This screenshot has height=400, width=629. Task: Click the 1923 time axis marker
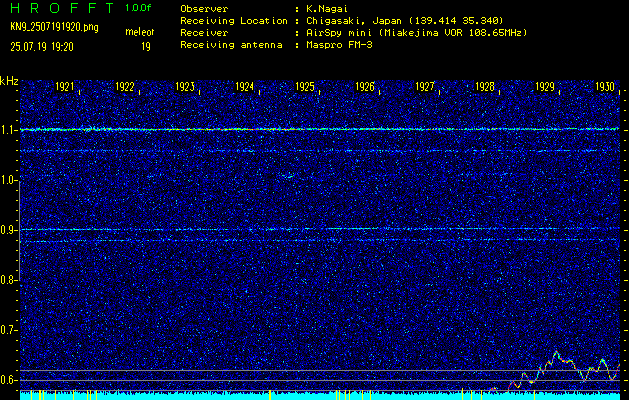(x=185, y=86)
